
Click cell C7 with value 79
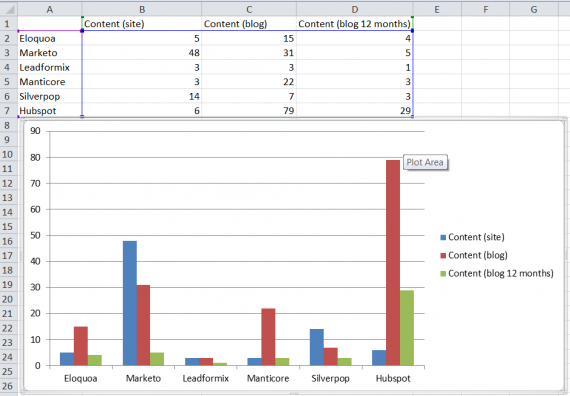click(249, 111)
